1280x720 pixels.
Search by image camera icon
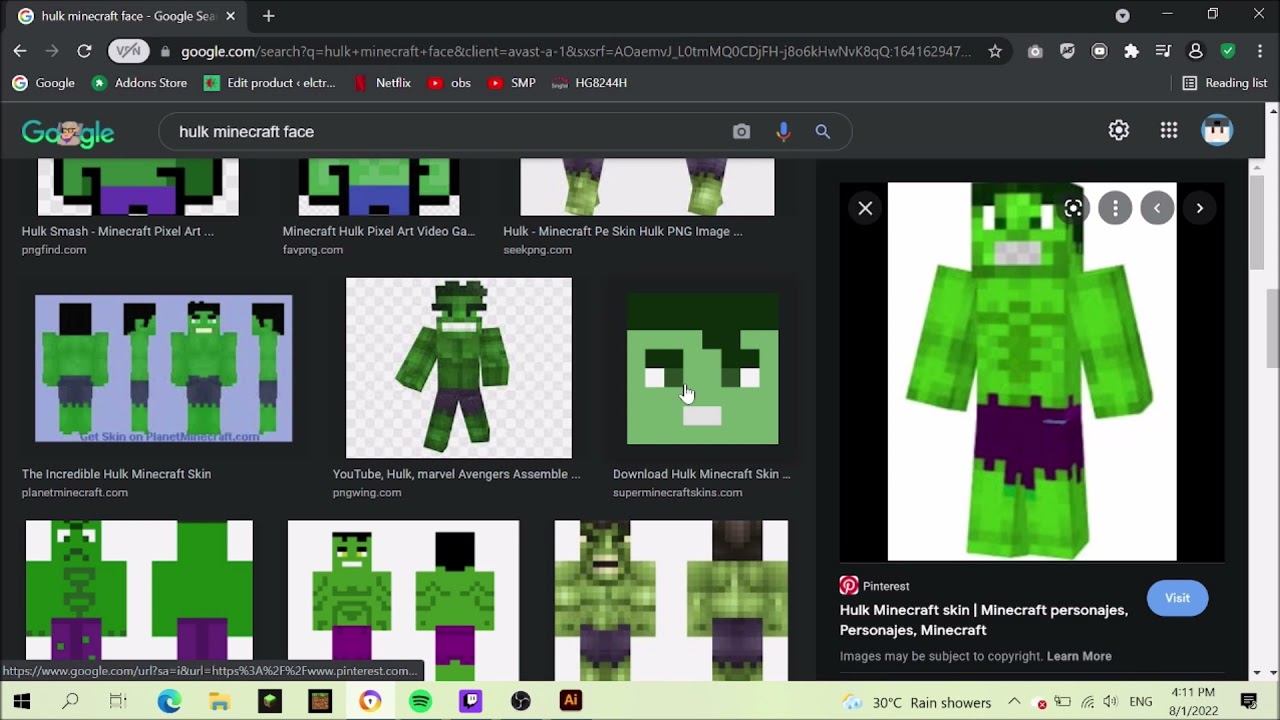741,132
